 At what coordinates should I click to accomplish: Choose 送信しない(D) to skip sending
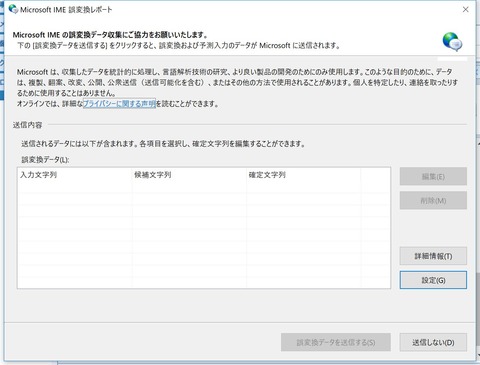pos(433,342)
